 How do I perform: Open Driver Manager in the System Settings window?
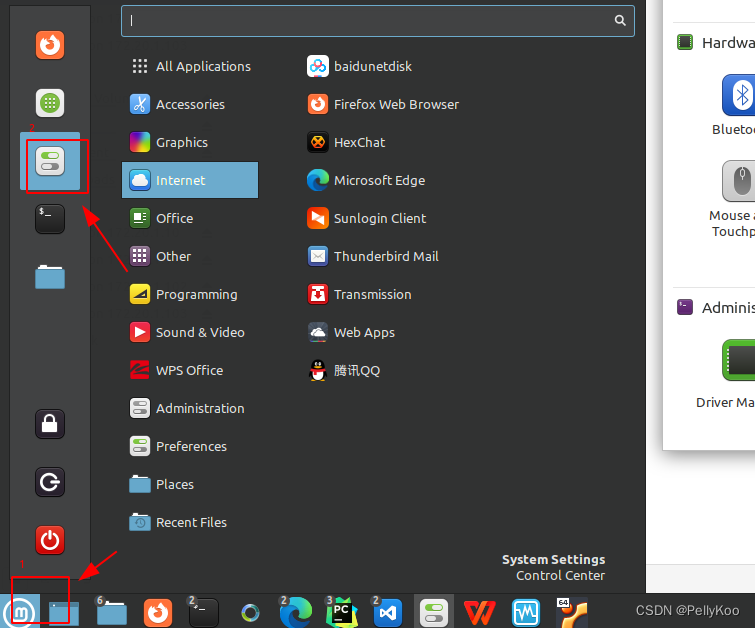tap(727, 374)
